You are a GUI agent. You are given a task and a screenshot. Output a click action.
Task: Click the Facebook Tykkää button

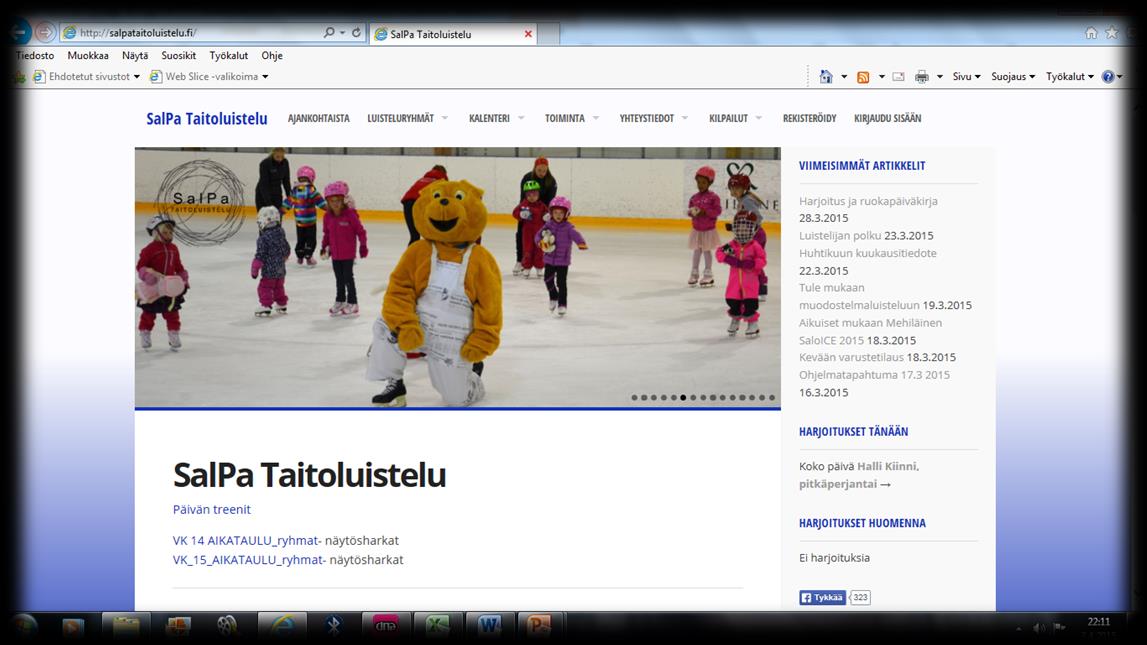pyautogui.click(x=822, y=597)
